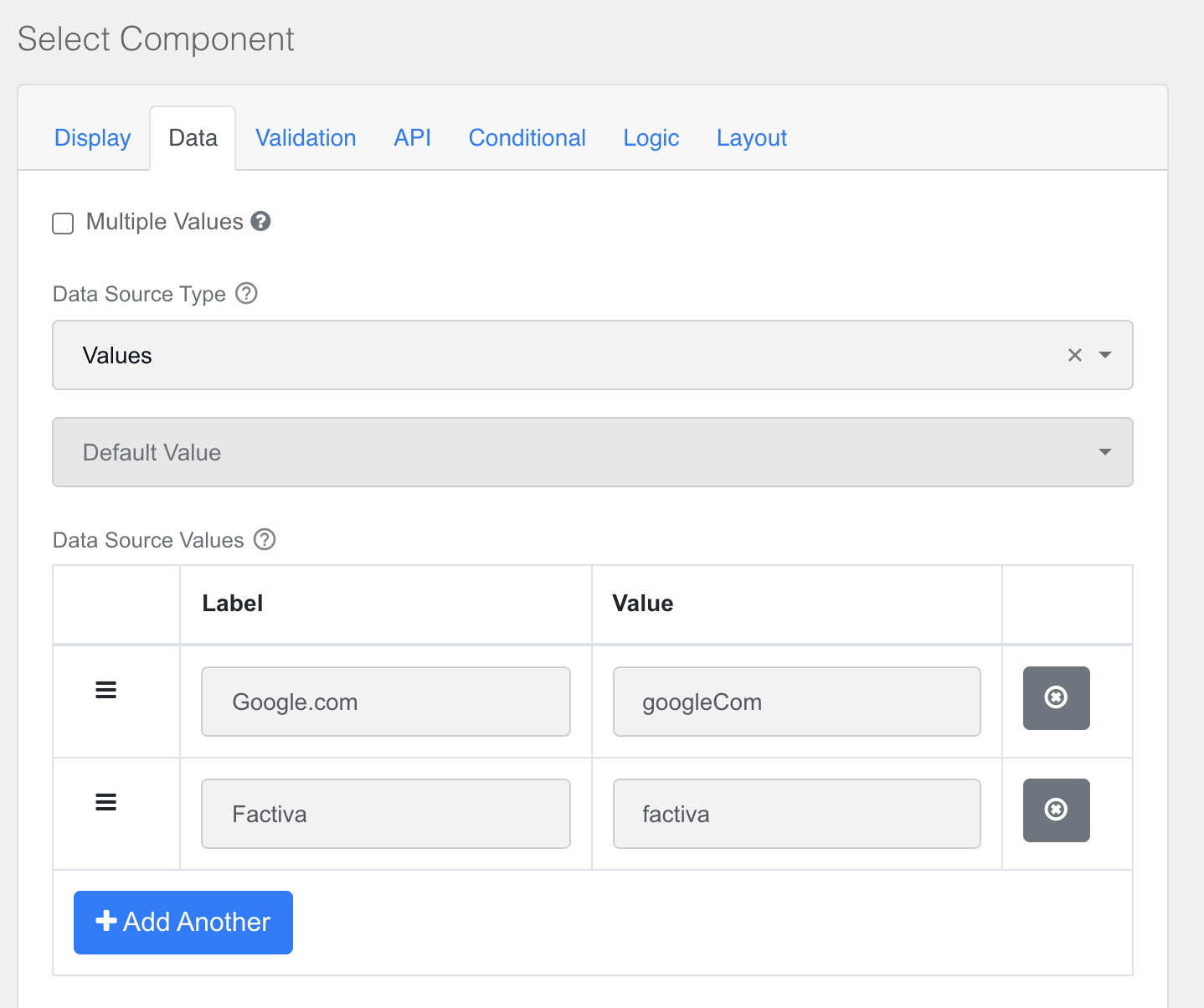Viewport: 1204px width, 1008px height.
Task: Open the Layout tab
Action: tap(751, 138)
